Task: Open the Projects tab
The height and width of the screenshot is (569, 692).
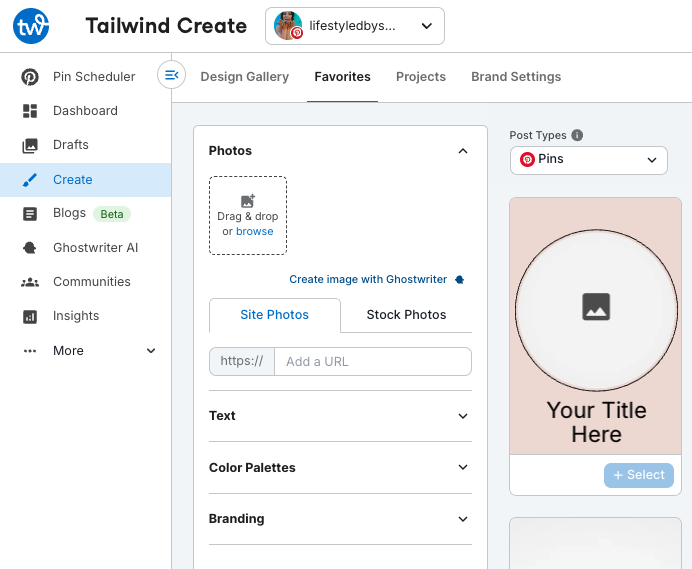Action: tap(421, 77)
